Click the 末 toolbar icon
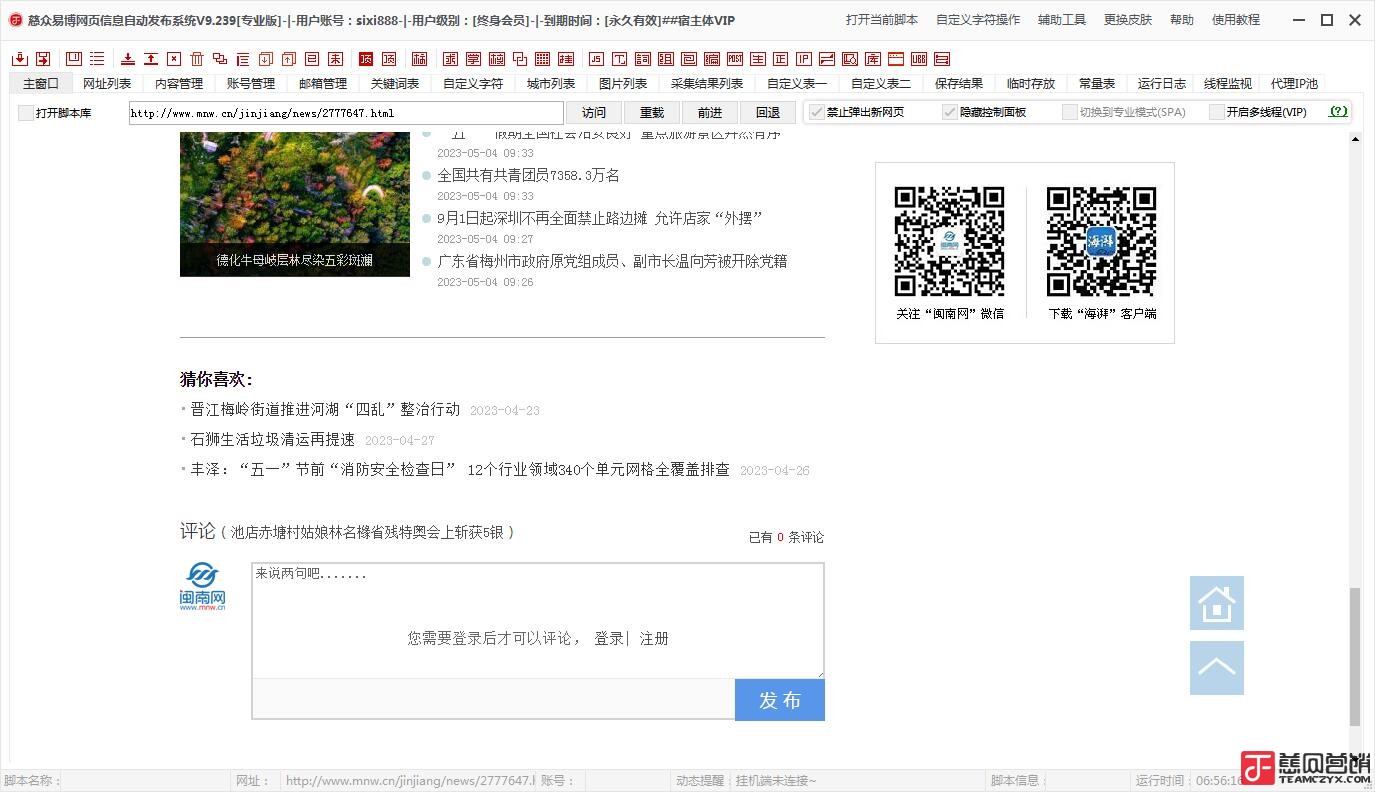 tap(335, 59)
